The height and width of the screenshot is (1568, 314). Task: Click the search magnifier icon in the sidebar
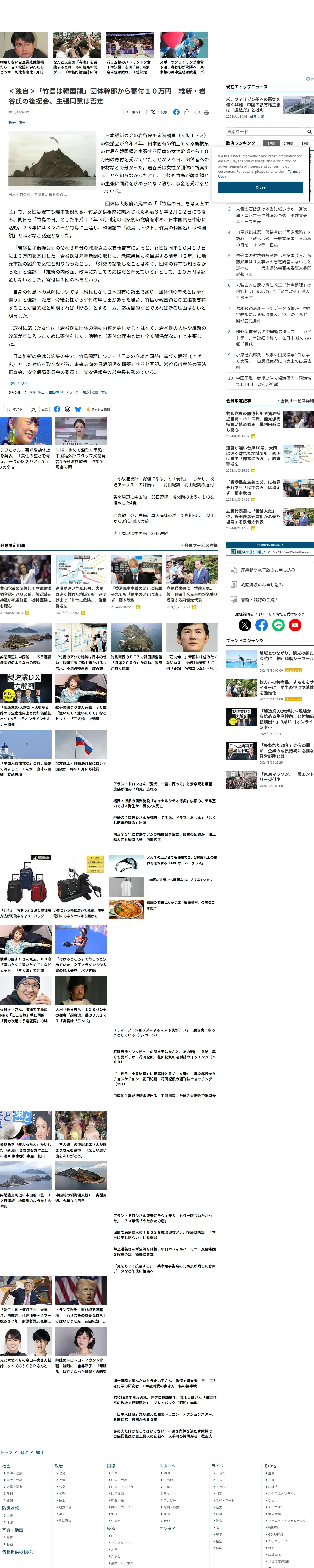click(x=309, y=131)
